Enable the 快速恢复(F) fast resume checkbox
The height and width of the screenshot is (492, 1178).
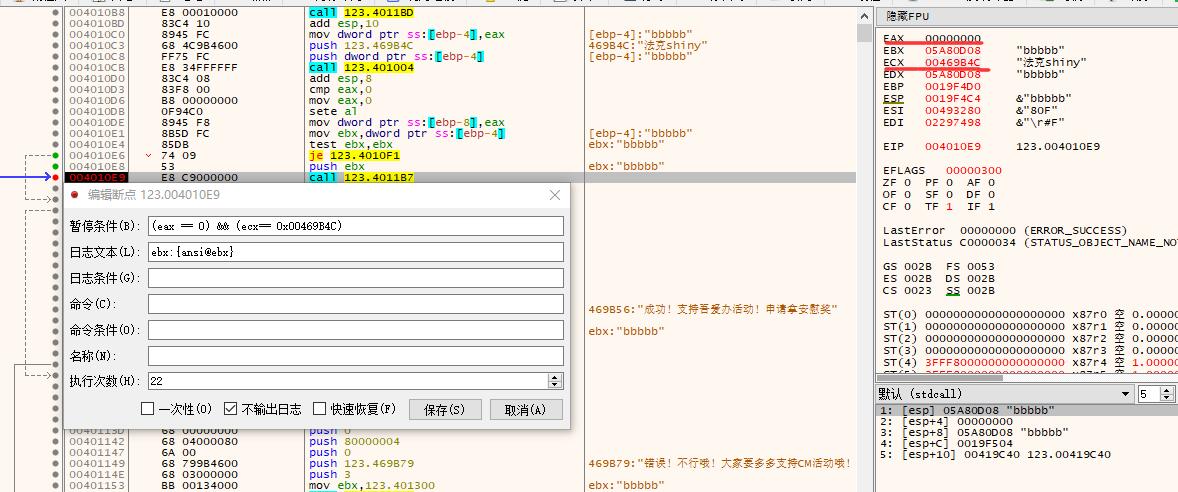click(320, 409)
